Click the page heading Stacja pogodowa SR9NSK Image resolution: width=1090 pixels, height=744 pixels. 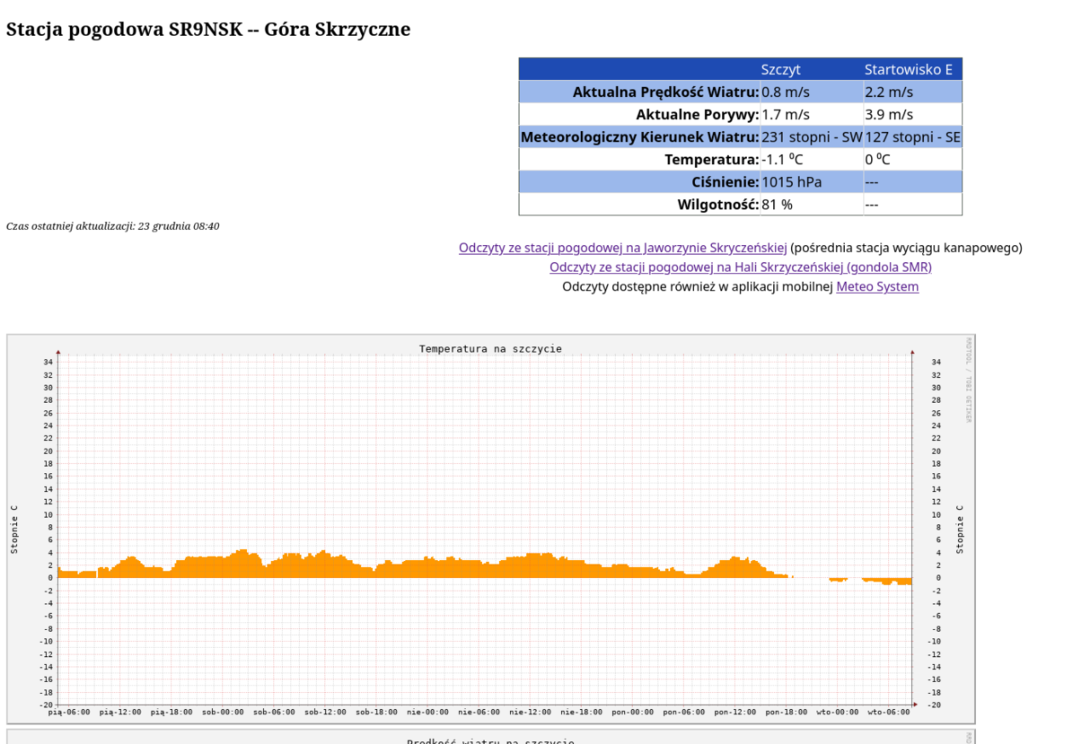coord(209,29)
